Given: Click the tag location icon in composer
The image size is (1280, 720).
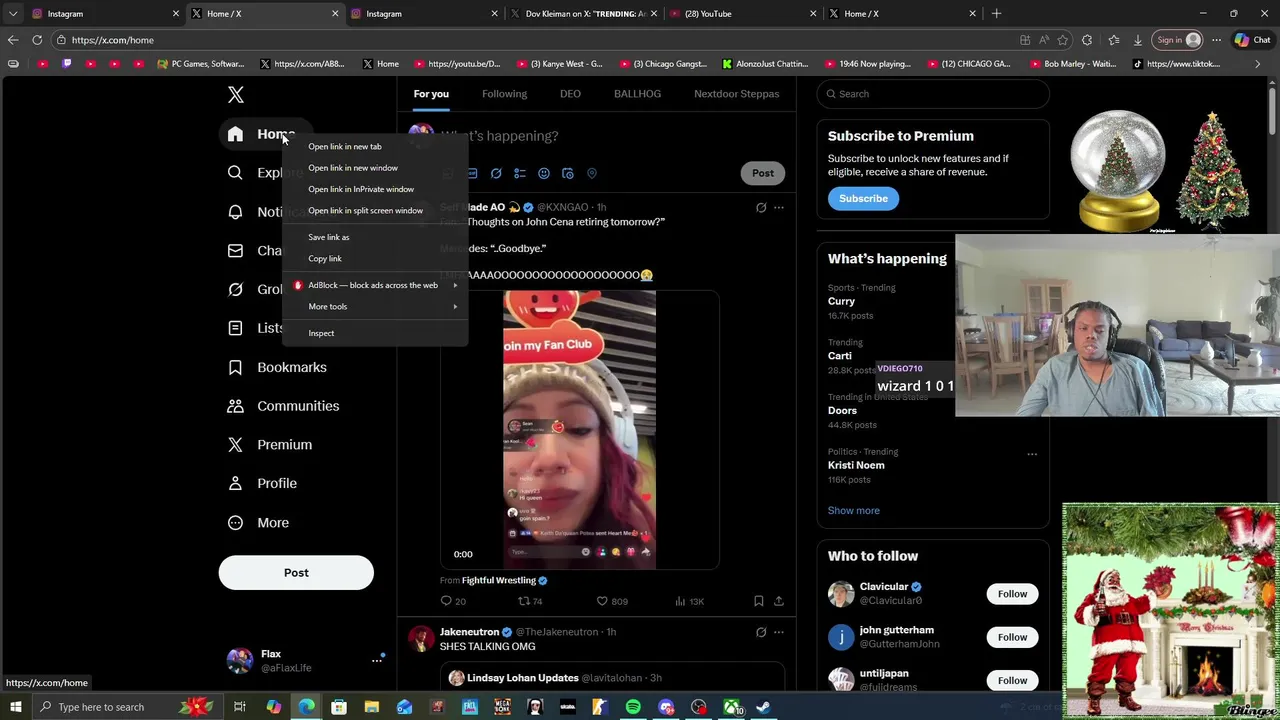Looking at the screenshot, I should pos(592,173).
